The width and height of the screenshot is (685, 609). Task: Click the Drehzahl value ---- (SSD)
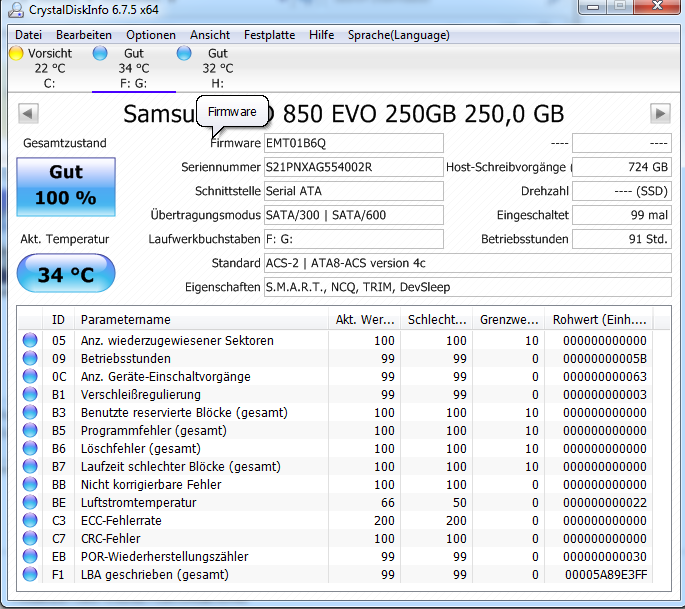(x=622, y=191)
